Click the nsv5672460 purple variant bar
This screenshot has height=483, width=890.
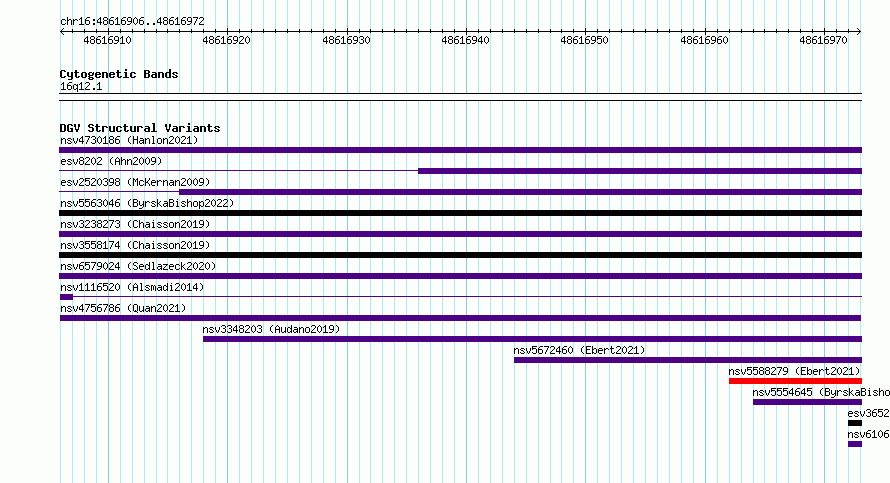[x=688, y=360]
